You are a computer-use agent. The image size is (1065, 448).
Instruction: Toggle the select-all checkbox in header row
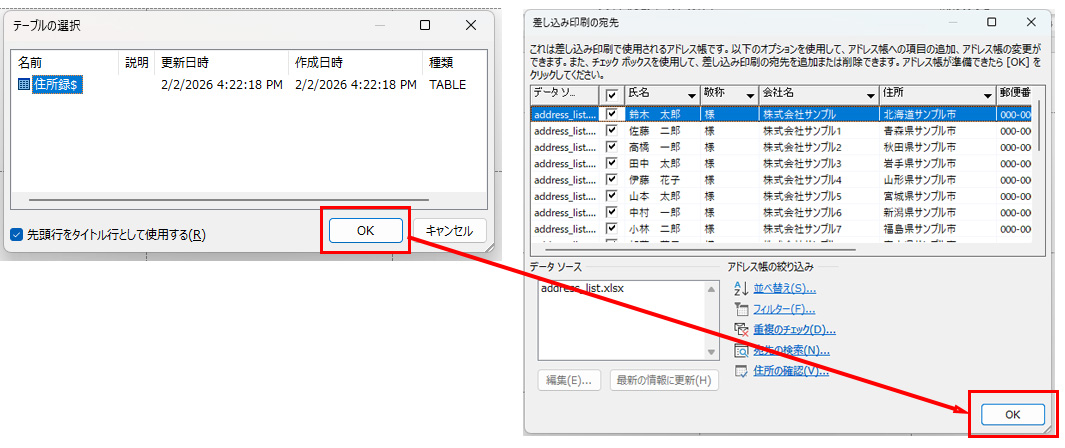click(x=612, y=95)
